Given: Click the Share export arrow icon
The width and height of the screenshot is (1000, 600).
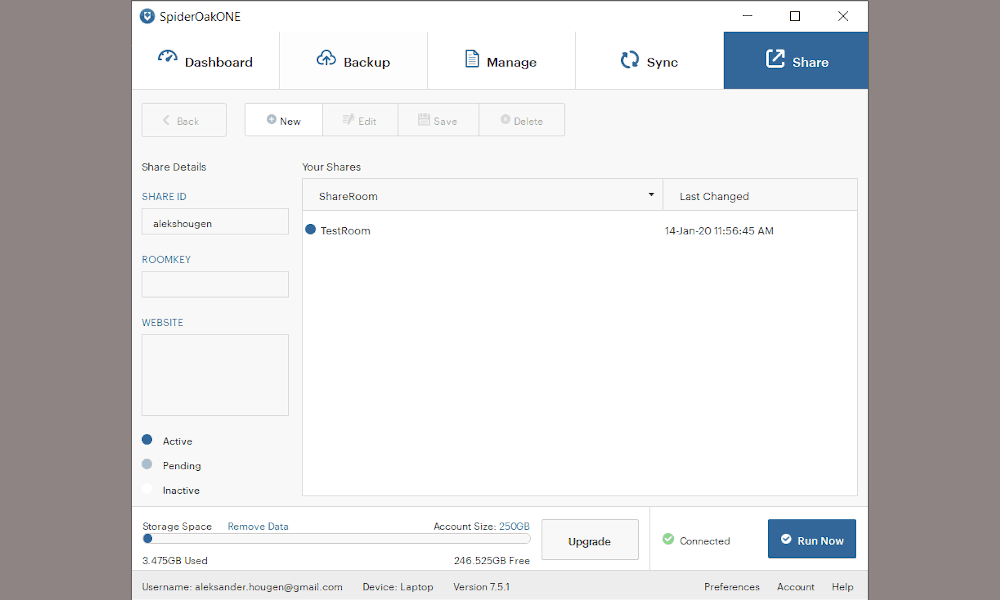Looking at the screenshot, I should (x=775, y=59).
